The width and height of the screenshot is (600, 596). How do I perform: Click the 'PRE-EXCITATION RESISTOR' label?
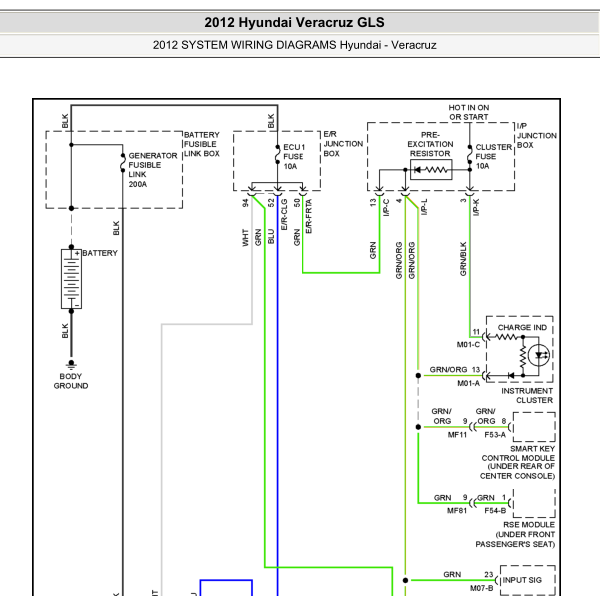click(430, 144)
